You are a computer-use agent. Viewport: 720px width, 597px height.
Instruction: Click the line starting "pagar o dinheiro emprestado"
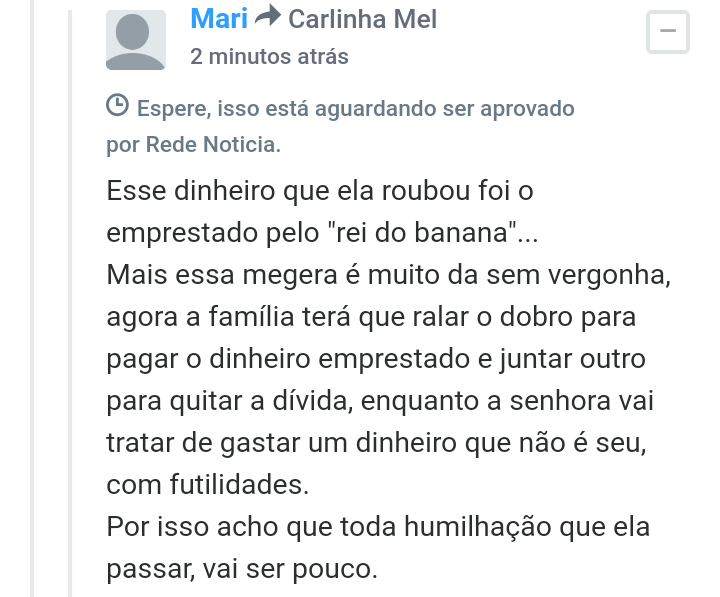coord(376,359)
